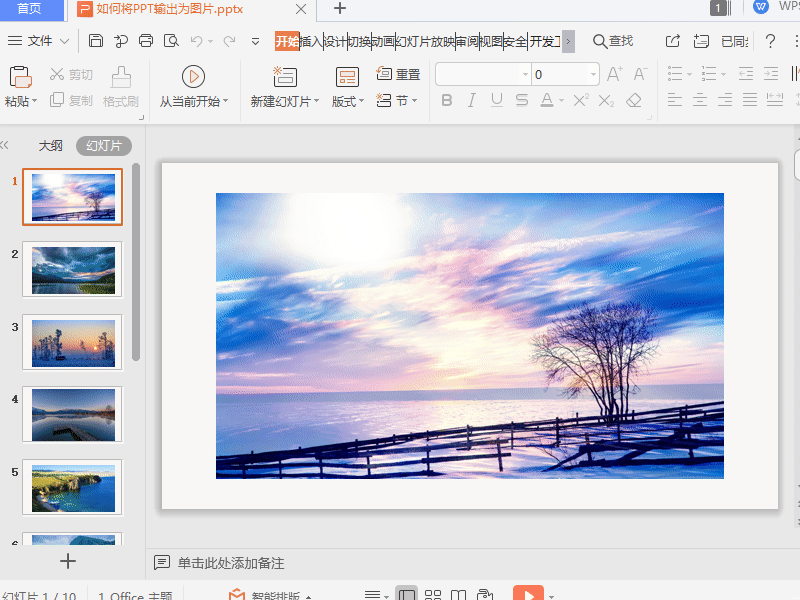
Task: Select slide 3 sunset thumbnail
Action: pos(72,342)
